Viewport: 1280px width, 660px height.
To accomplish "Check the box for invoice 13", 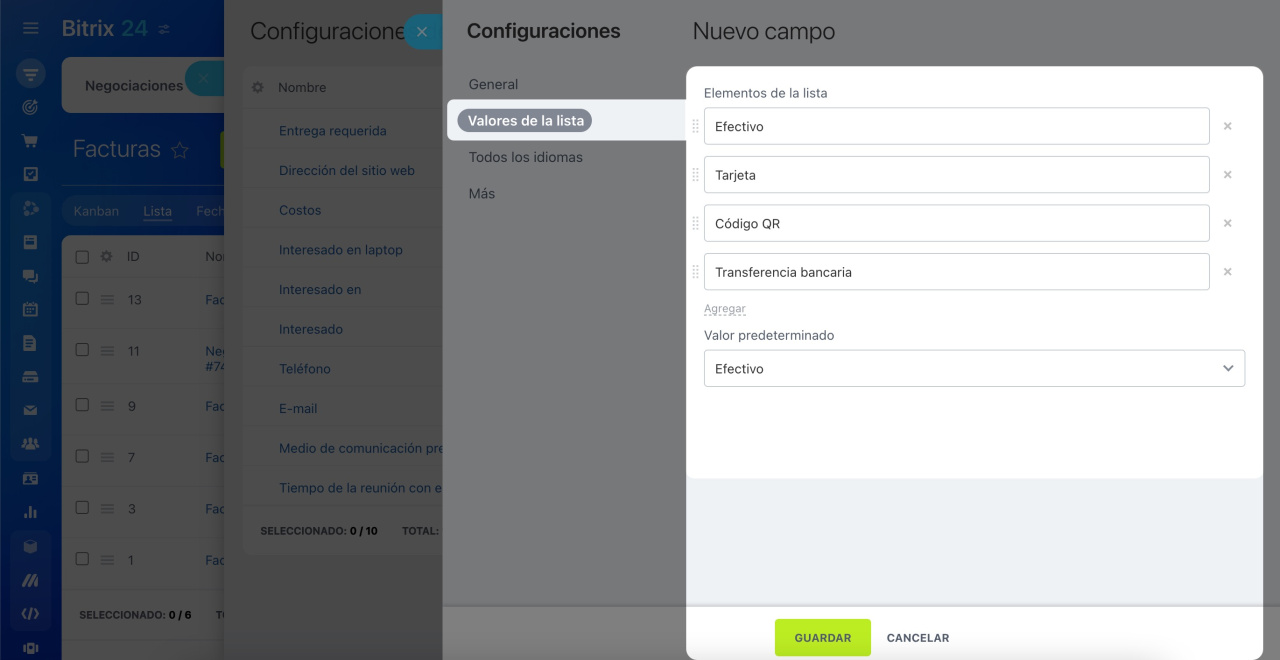I will click(82, 299).
